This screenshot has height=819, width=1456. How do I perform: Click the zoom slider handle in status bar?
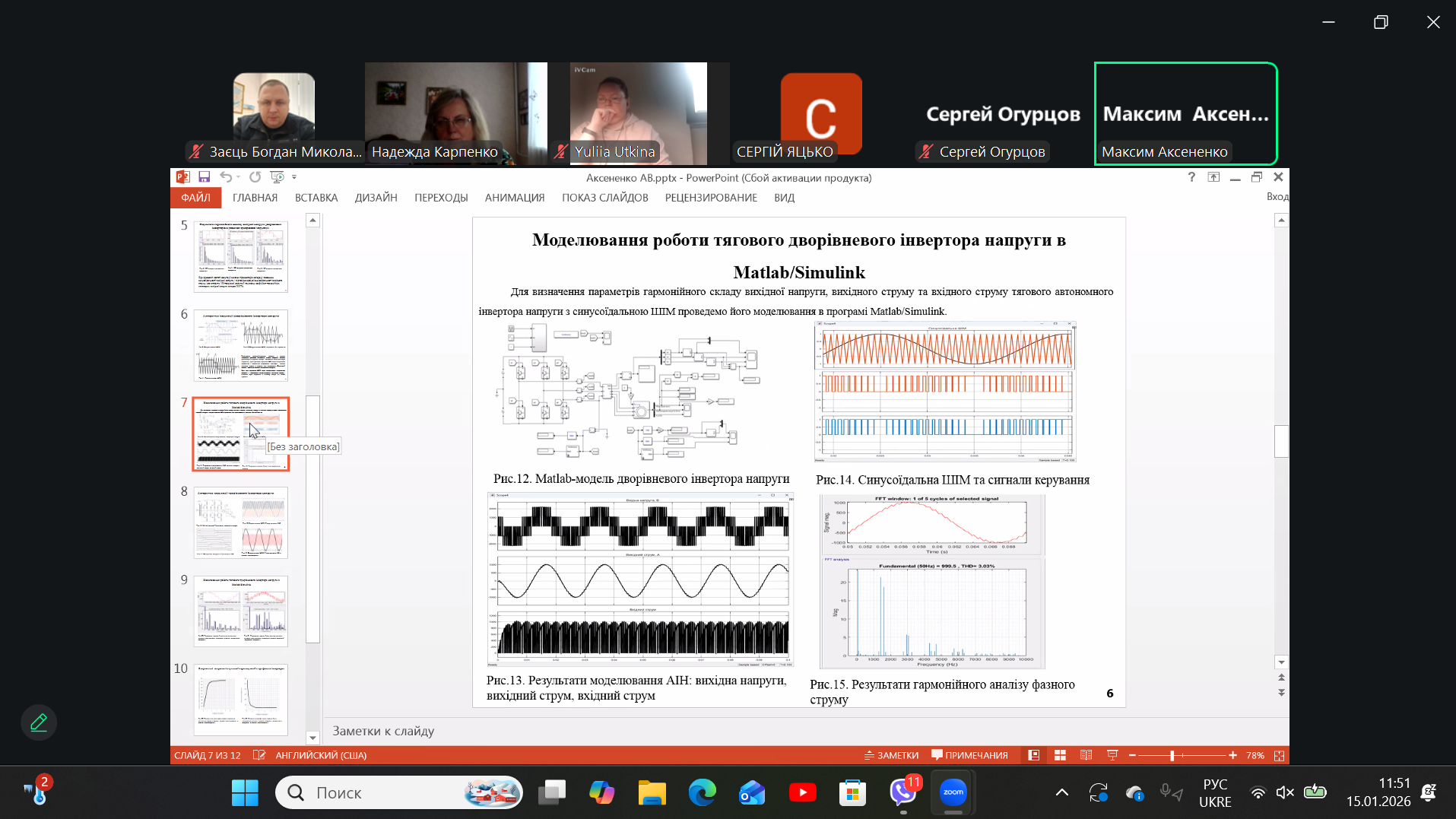point(1172,755)
